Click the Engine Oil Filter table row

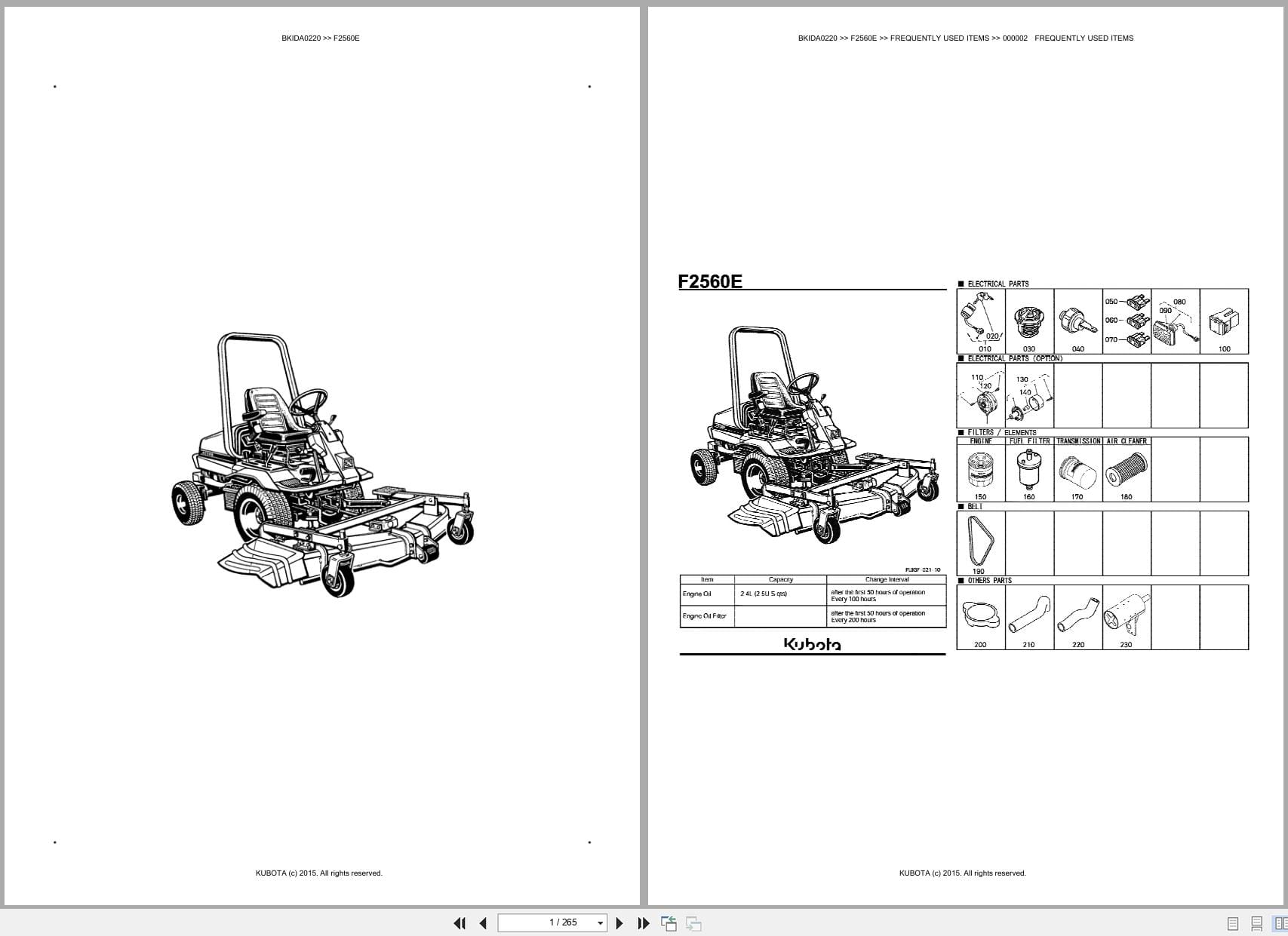813,616
